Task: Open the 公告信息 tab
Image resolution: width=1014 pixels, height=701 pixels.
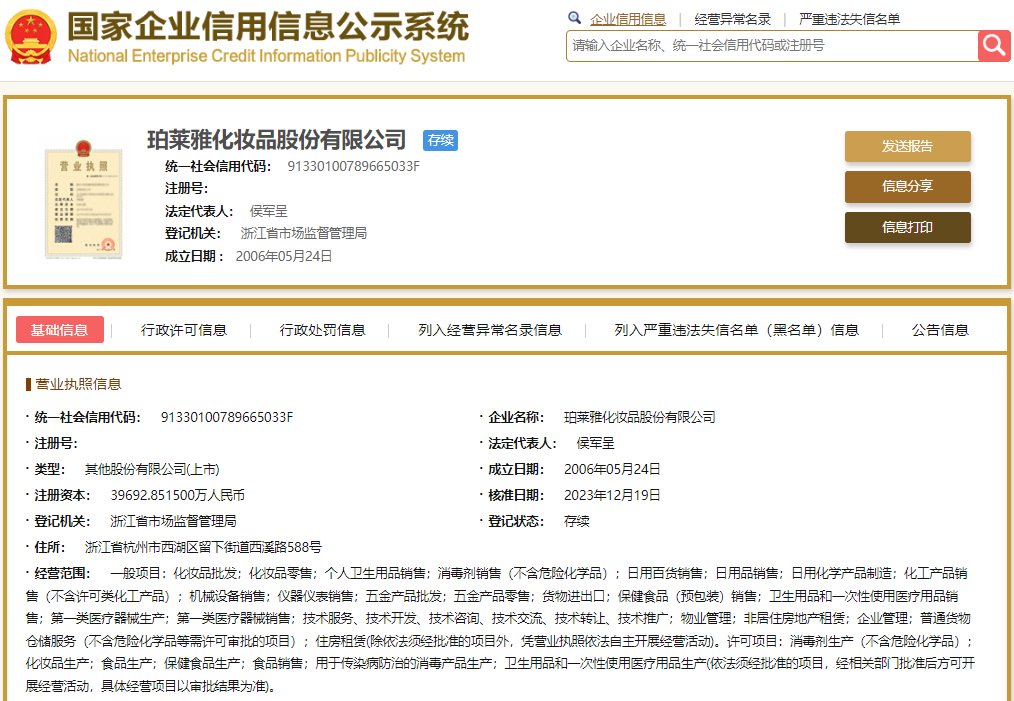Action: point(940,330)
